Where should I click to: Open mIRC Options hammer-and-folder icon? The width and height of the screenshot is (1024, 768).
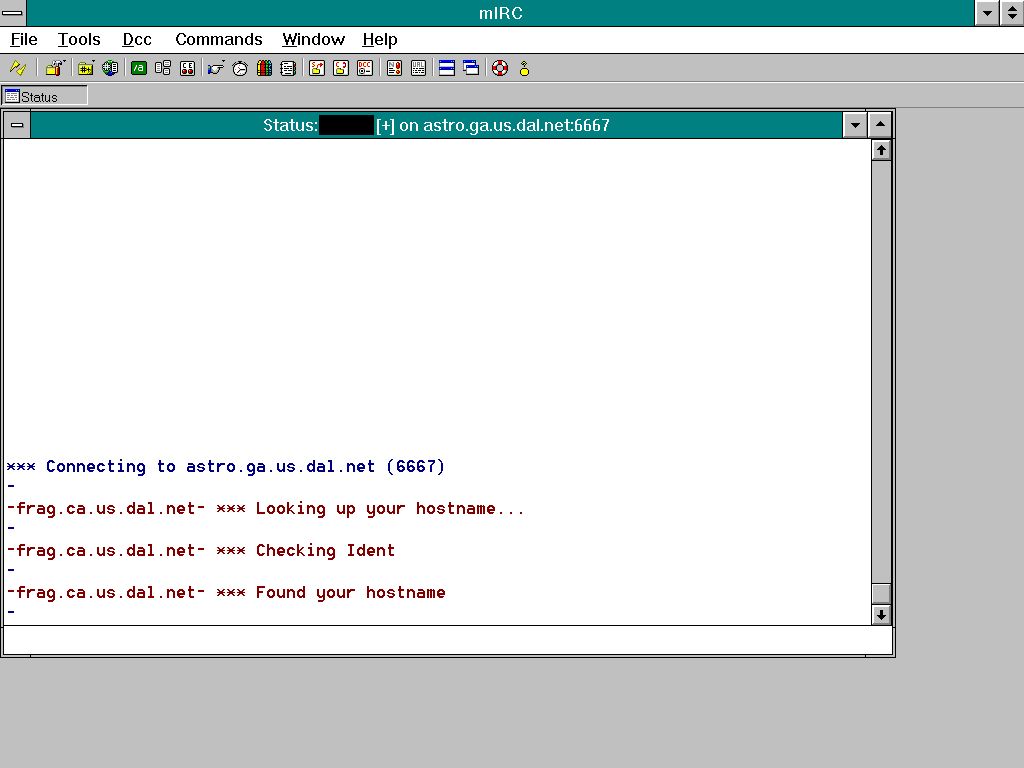(x=55, y=68)
